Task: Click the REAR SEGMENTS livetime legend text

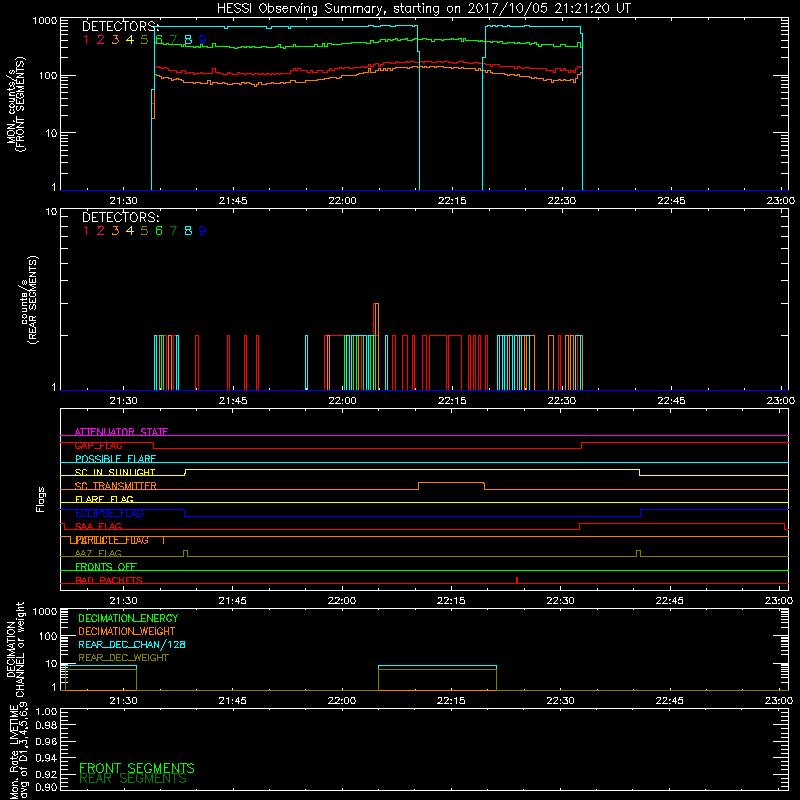Action: pyautogui.click(x=133, y=779)
